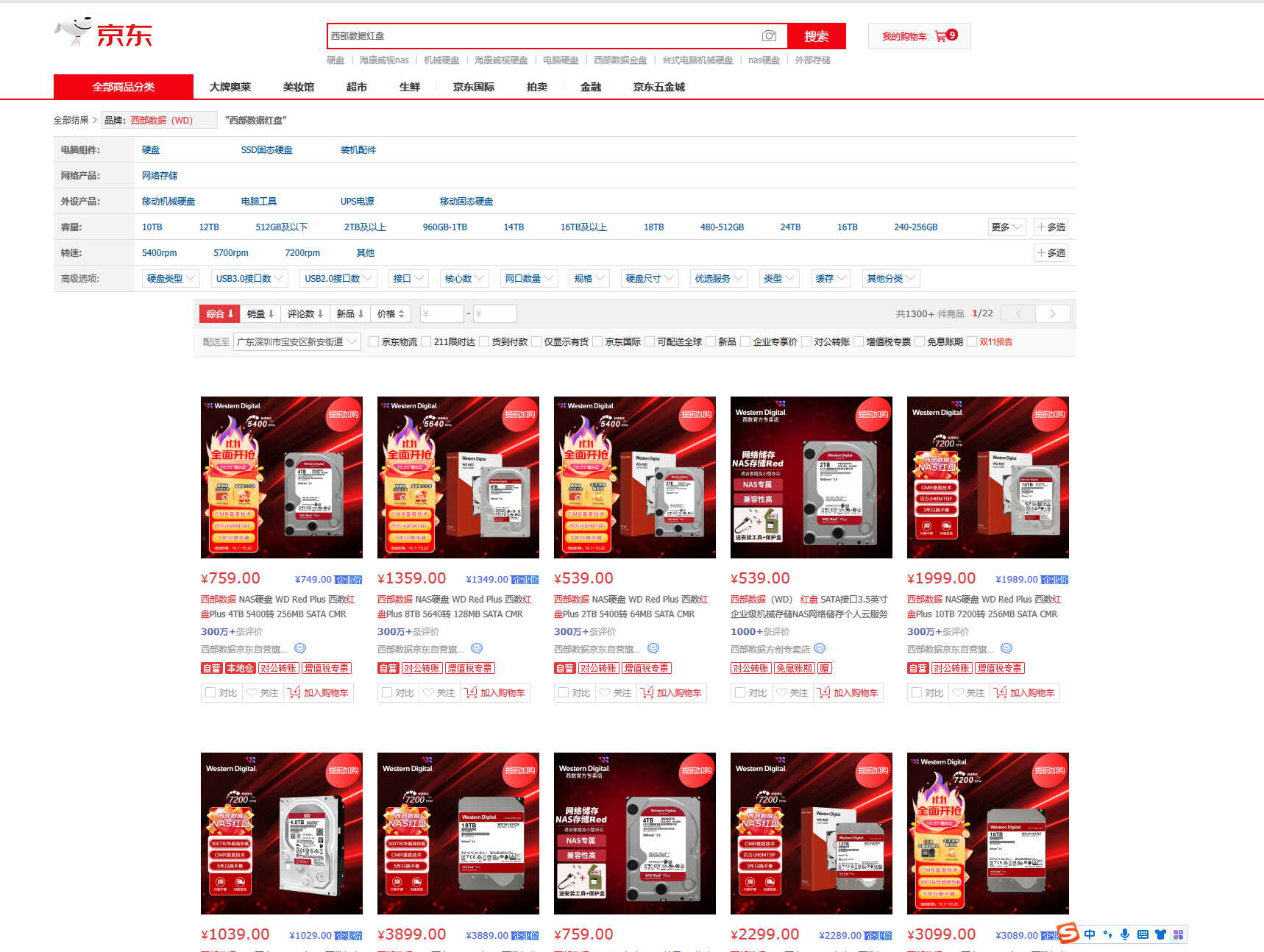Expand the USB3.0接口数 filter dropdown
The width and height of the screenshot is (1264, 952).
tap(249, 278)
